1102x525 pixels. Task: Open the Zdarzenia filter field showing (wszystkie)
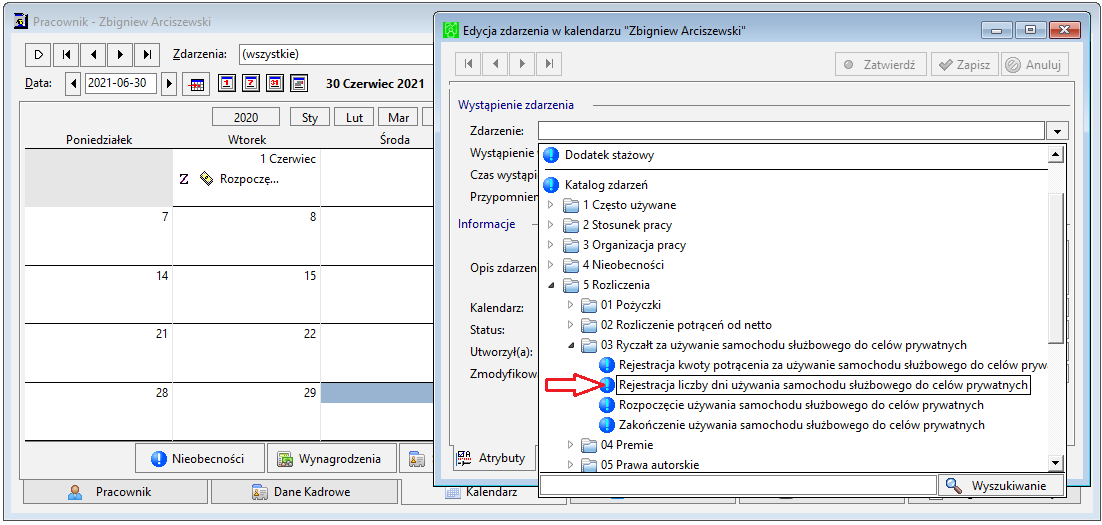[x=337, y=54]
